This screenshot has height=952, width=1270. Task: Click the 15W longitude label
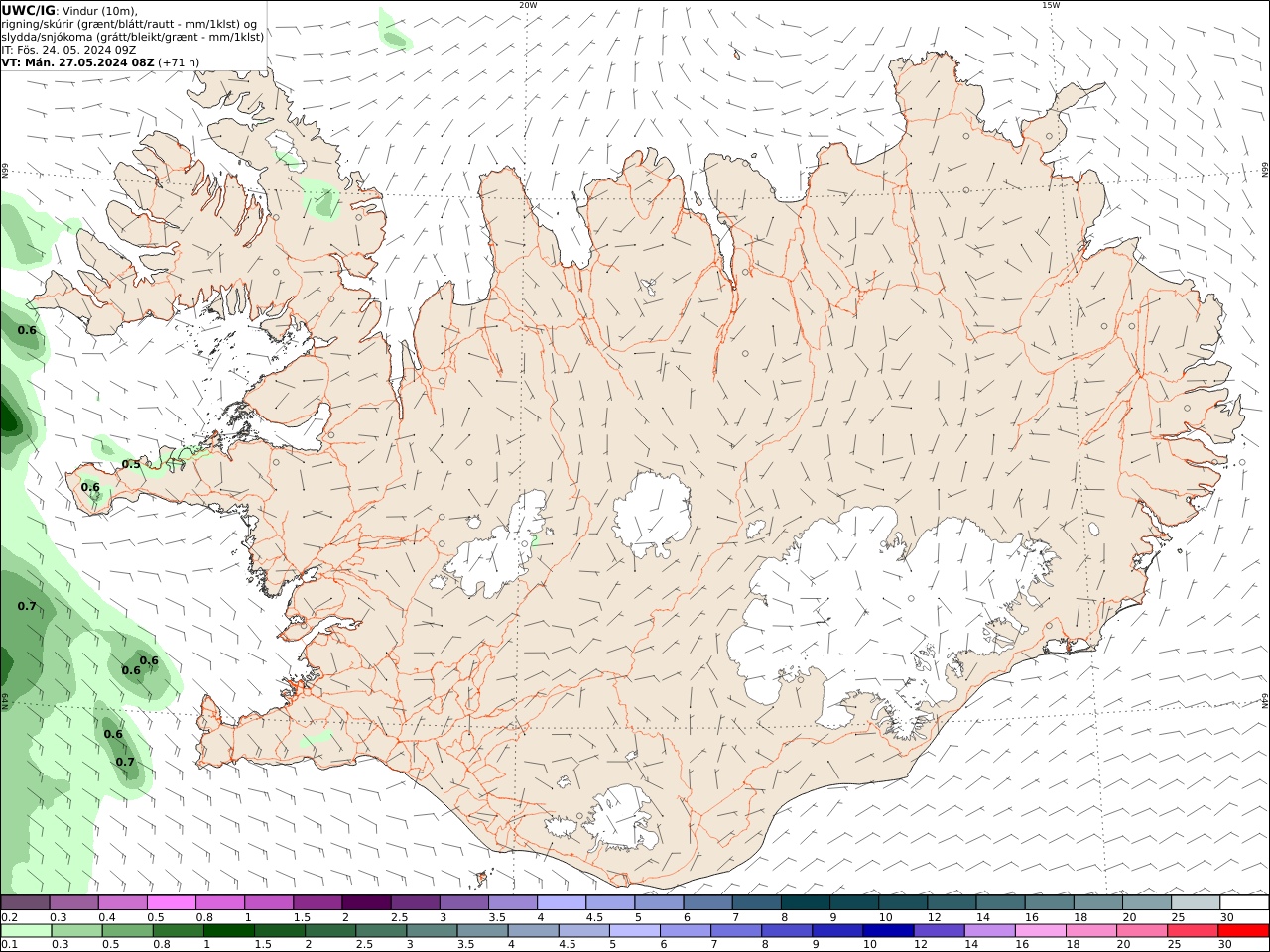pos(1051,5)
